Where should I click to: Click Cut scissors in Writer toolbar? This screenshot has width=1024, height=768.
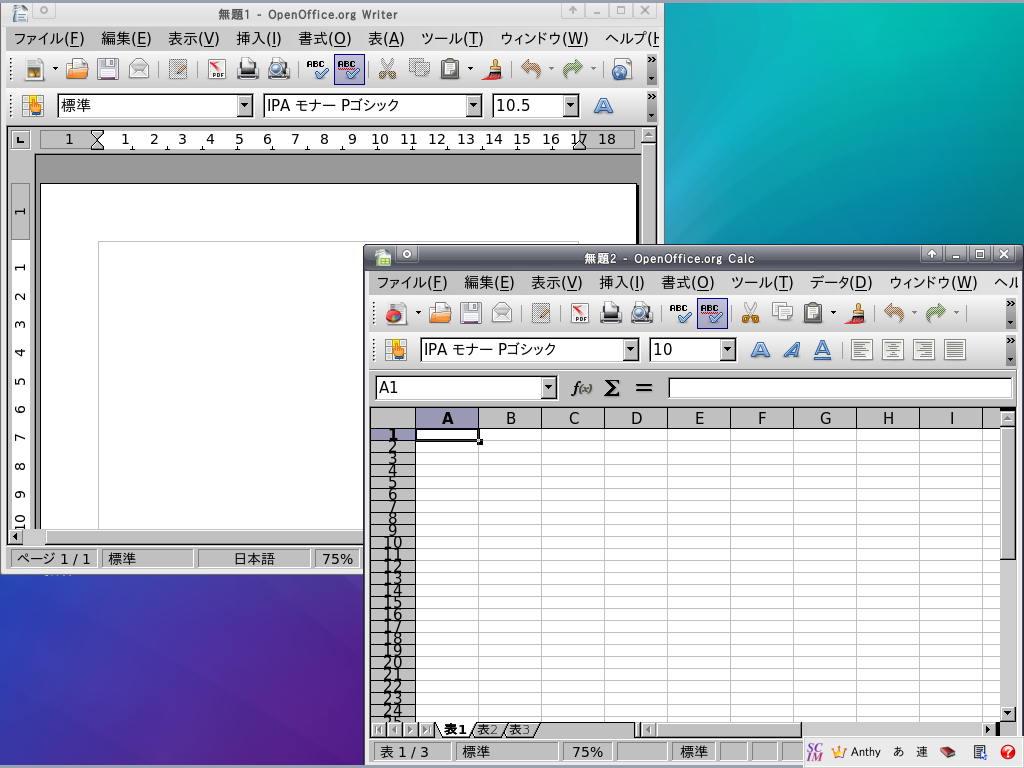387,69
